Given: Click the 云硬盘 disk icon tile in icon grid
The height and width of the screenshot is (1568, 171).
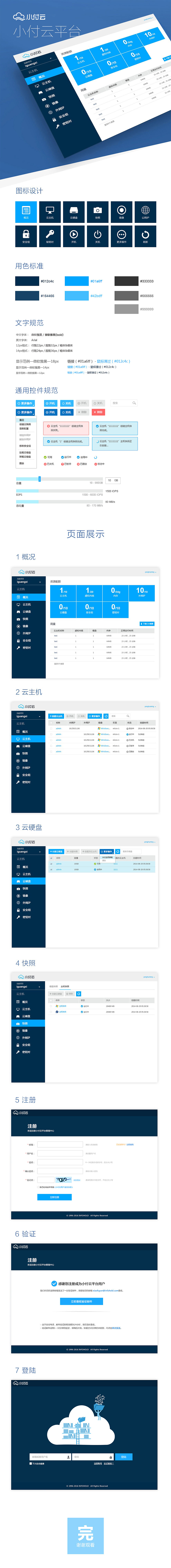Looking at the screenshot, I should (x=74, y=212).
